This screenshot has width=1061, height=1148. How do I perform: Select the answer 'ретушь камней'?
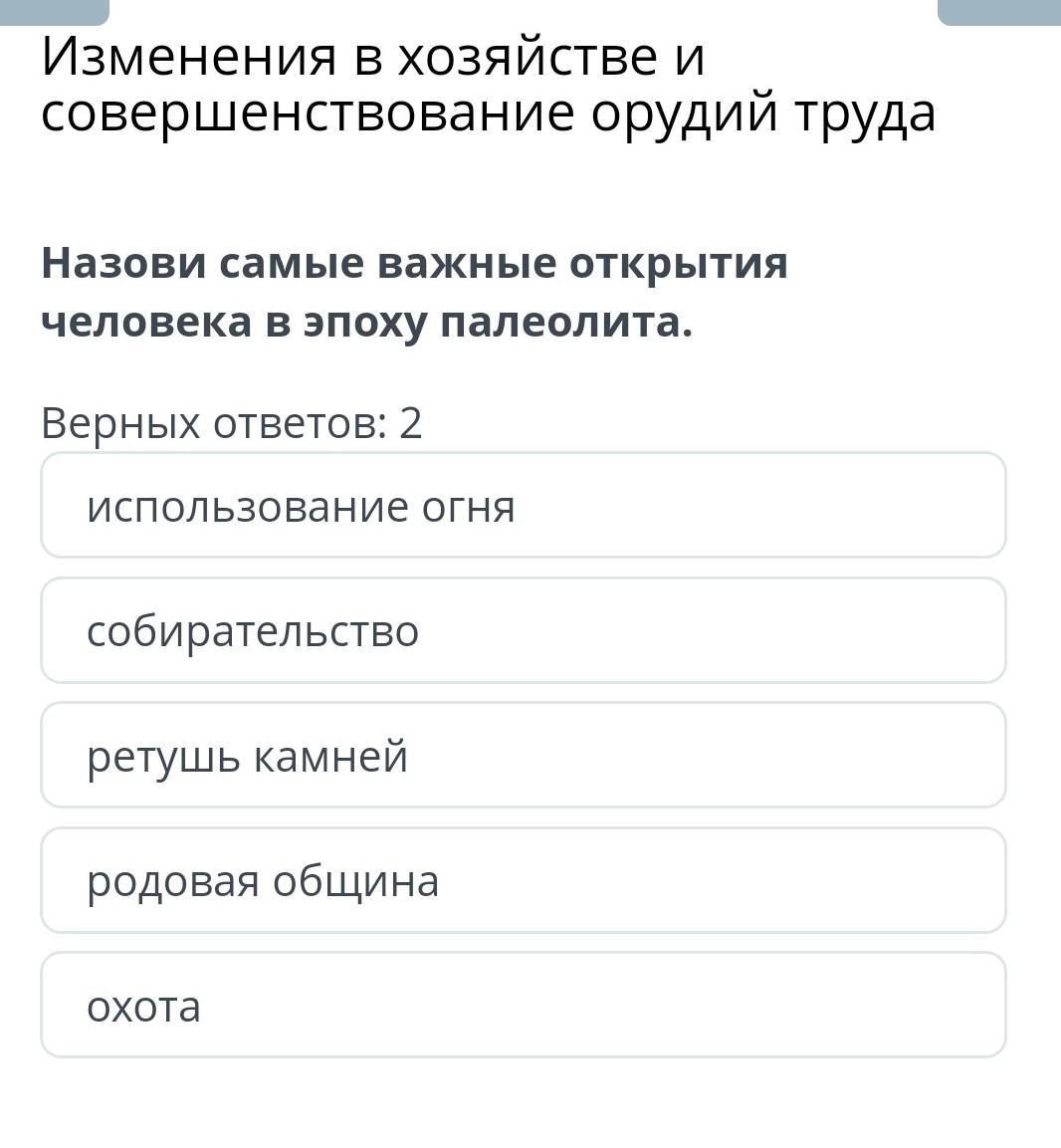click(x=524, y=755)
